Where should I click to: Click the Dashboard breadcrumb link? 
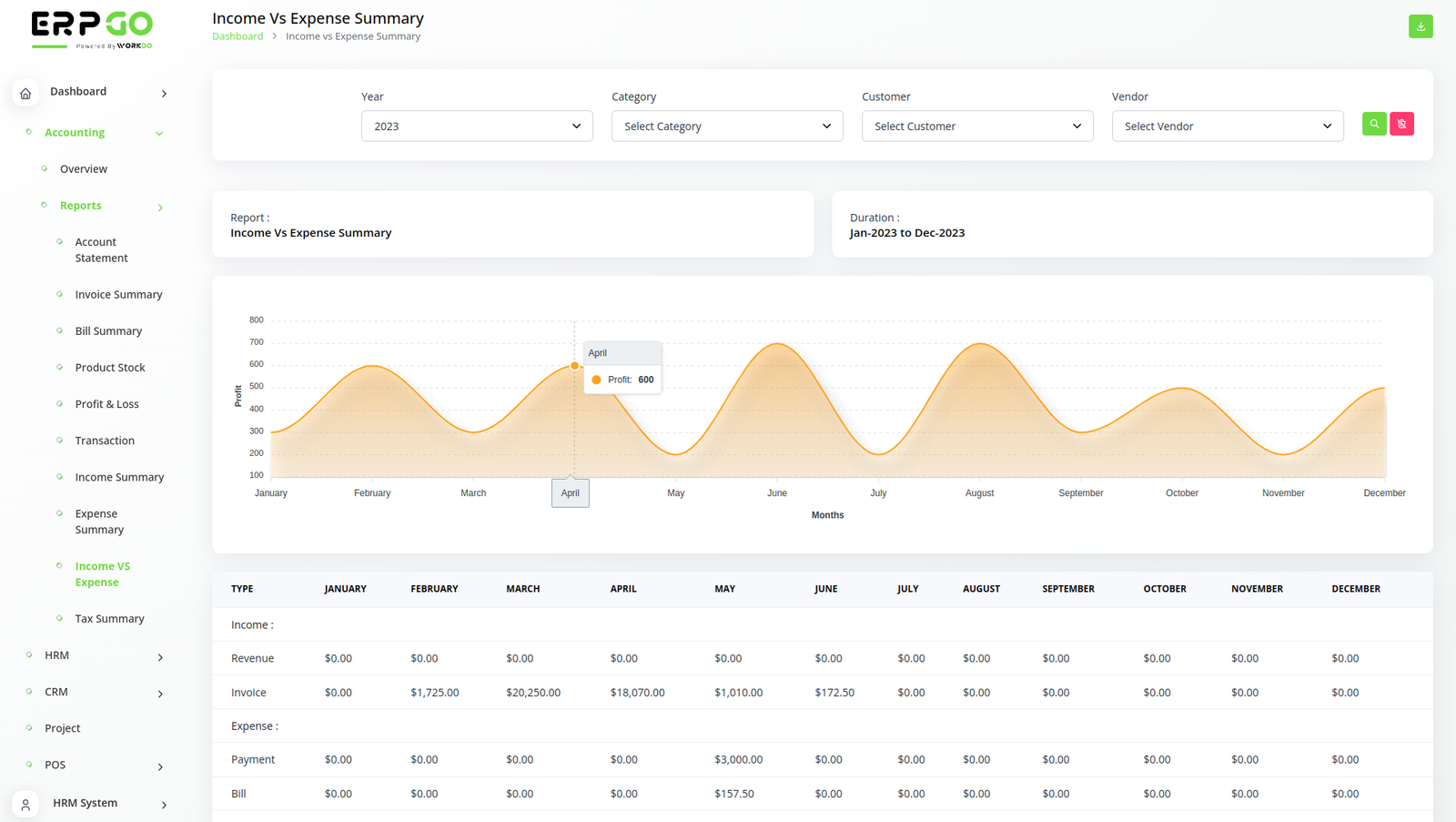[x=238, y=36]
